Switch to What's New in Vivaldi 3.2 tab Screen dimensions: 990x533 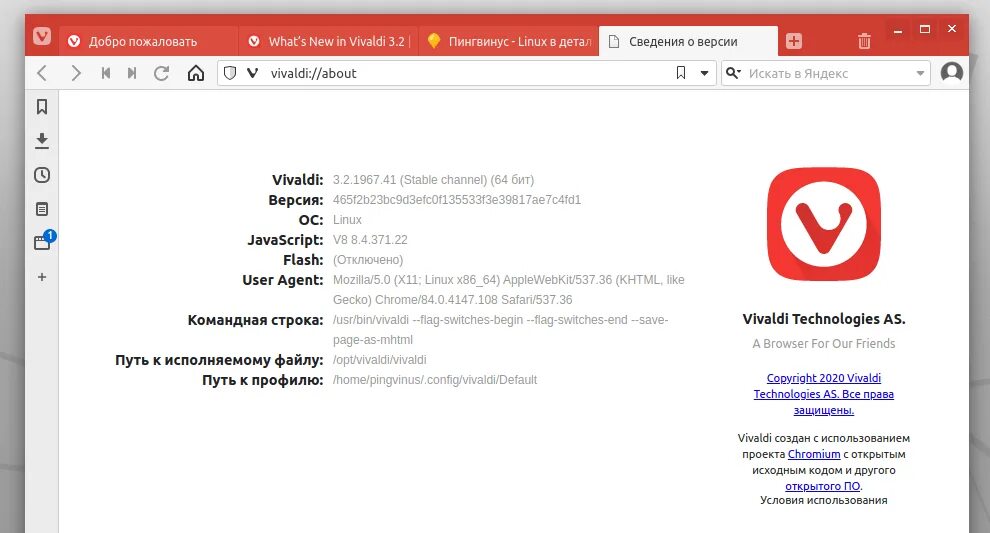tap(329, 41)
